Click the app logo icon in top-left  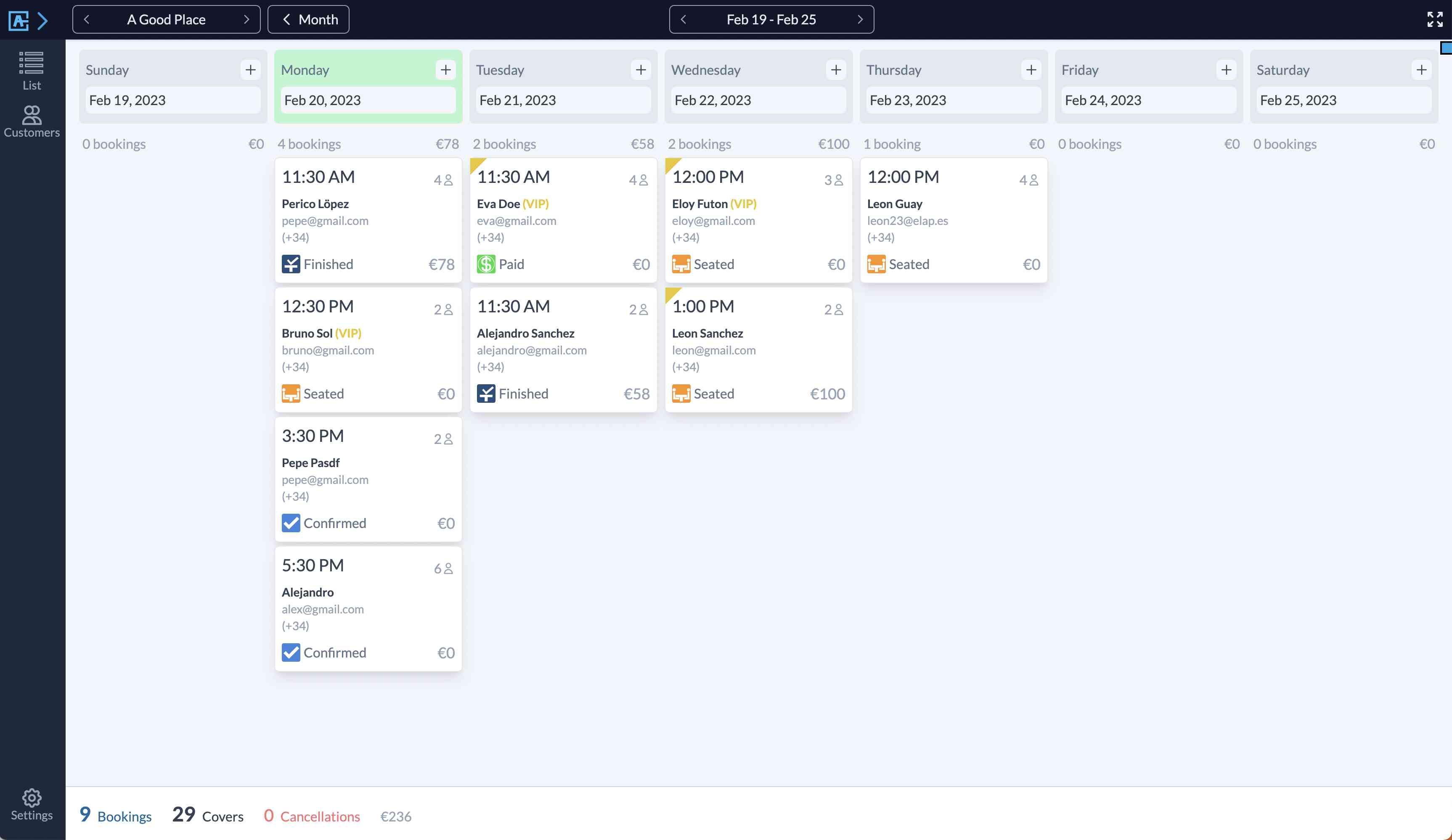pyautogui.click(x=19, y=21)
